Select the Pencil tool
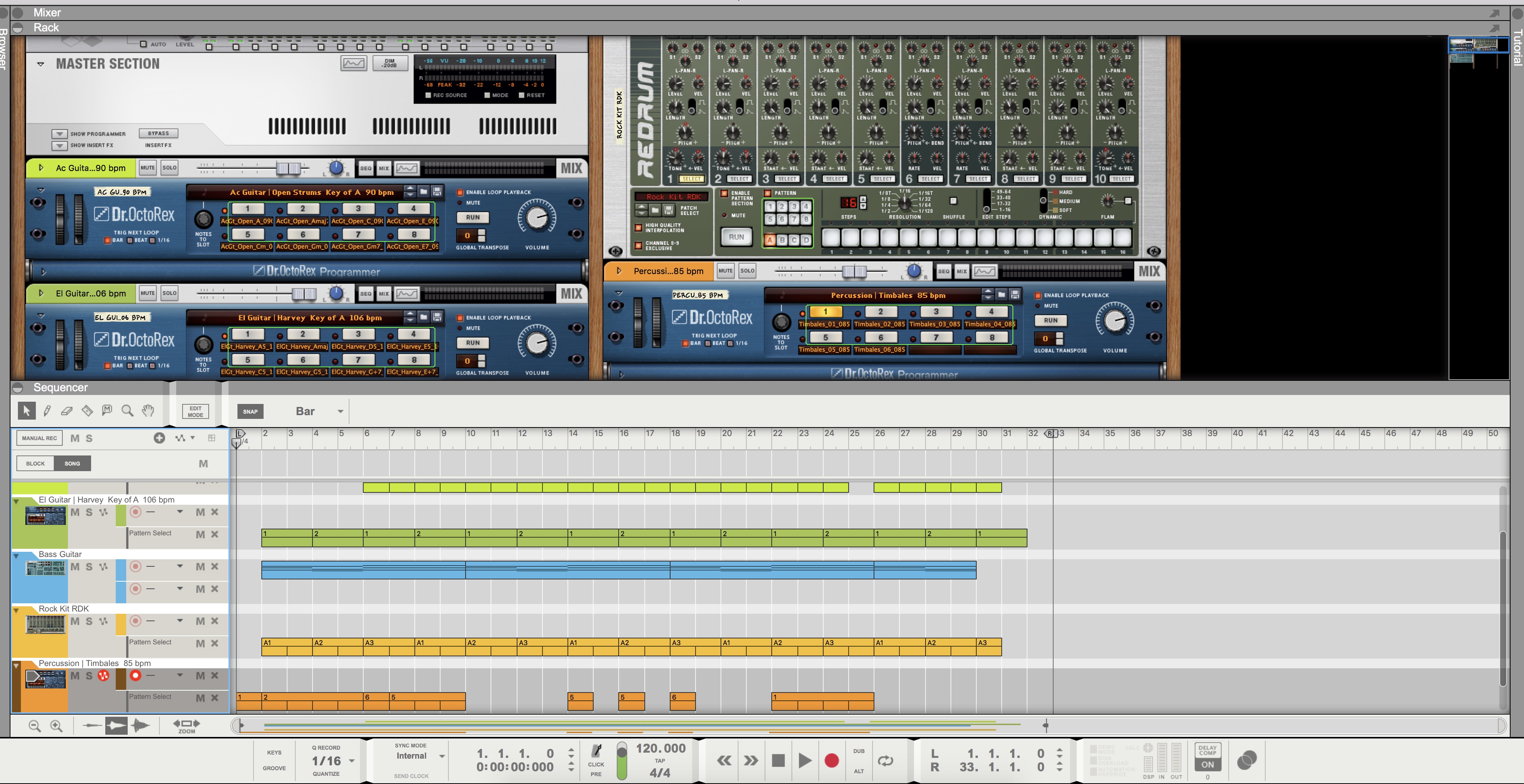 point(47,410)
